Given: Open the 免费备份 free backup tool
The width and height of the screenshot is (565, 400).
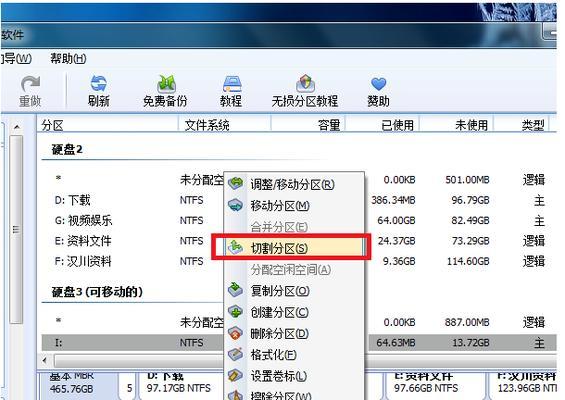Looking at the screenshot, I should point(165,91).
